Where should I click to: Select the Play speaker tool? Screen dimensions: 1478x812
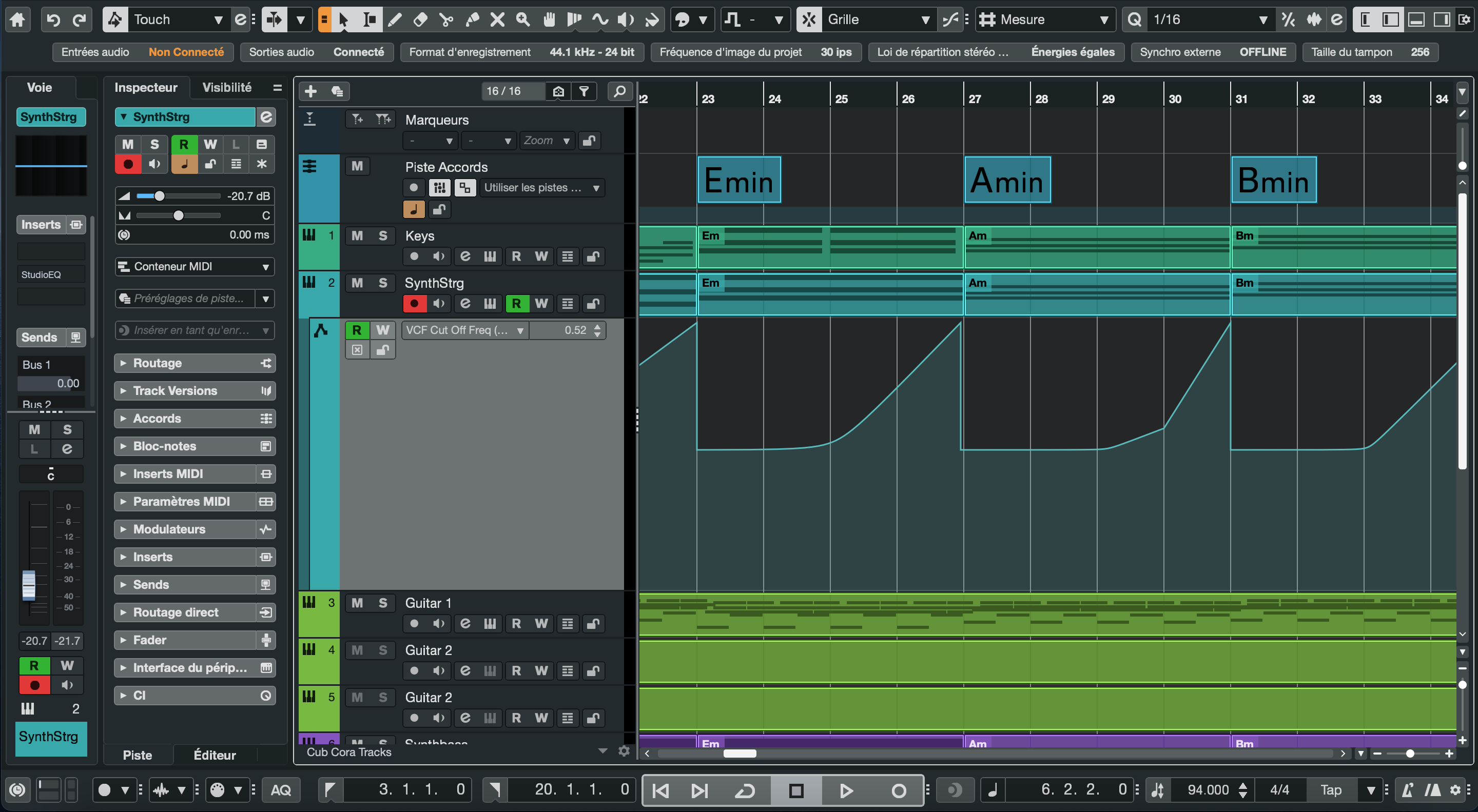tap(626, 19)
